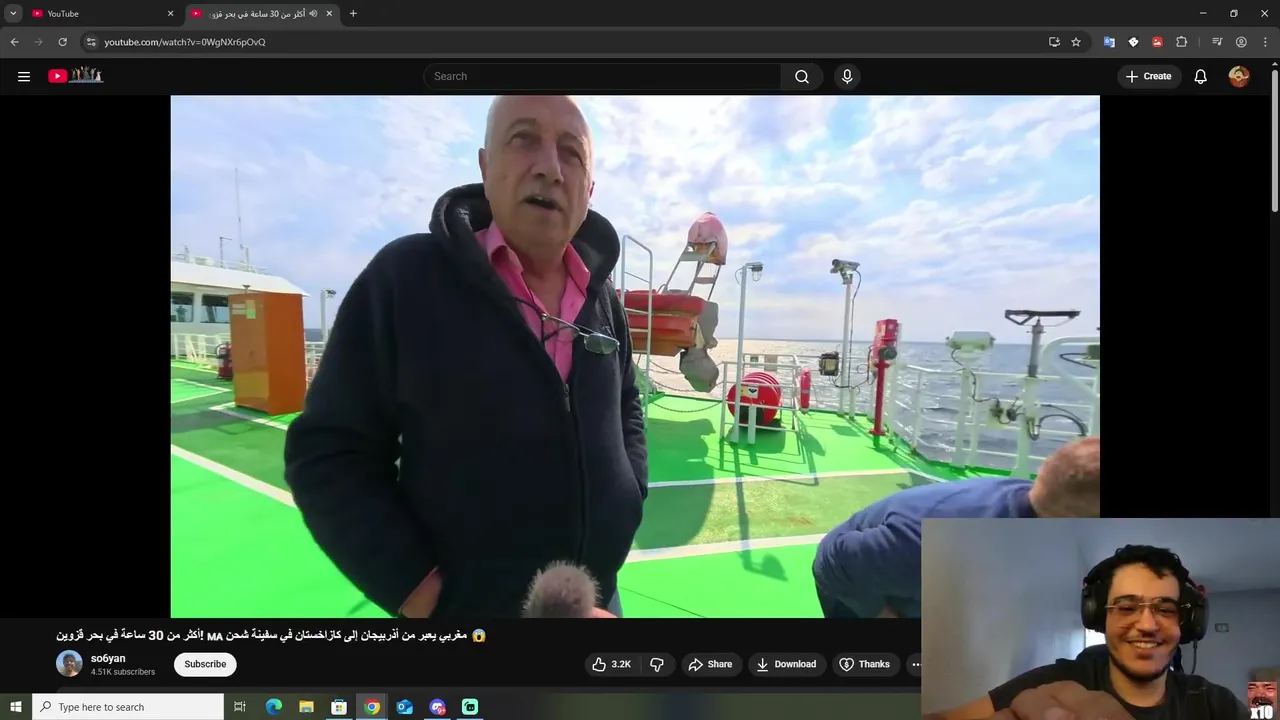
Task: Click the Share button
Action: click(x=710, y=664)
